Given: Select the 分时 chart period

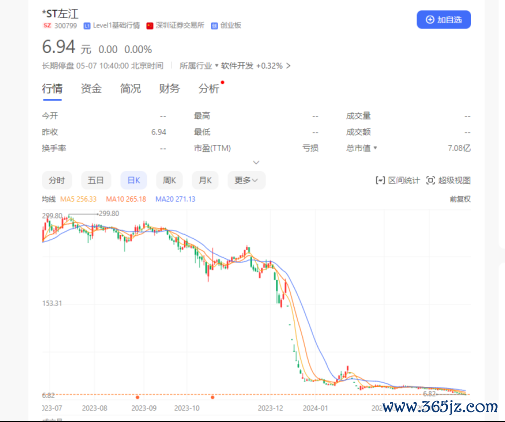Looking at the screenshot, I should click(57, 180).
